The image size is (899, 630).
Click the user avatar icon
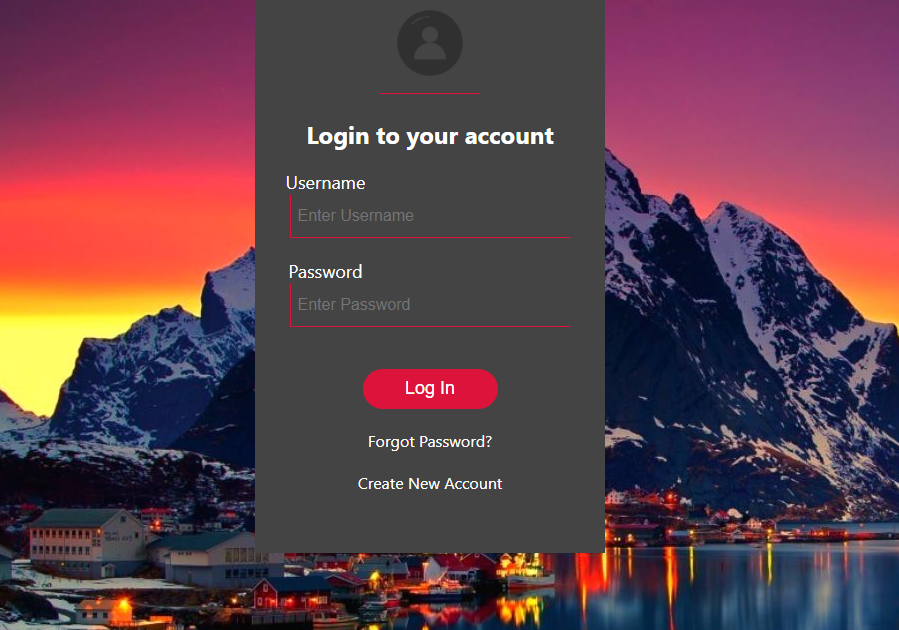point(430,43)
